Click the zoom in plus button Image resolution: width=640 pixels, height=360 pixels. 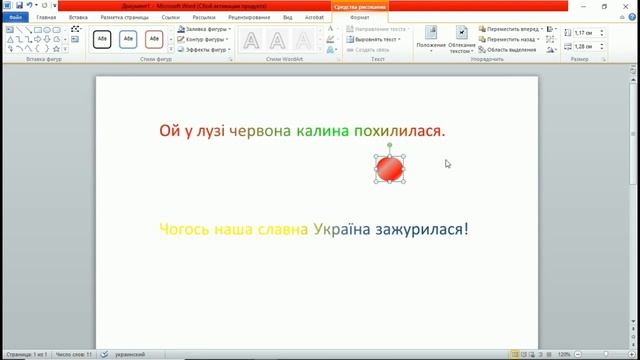coord(632,355)
